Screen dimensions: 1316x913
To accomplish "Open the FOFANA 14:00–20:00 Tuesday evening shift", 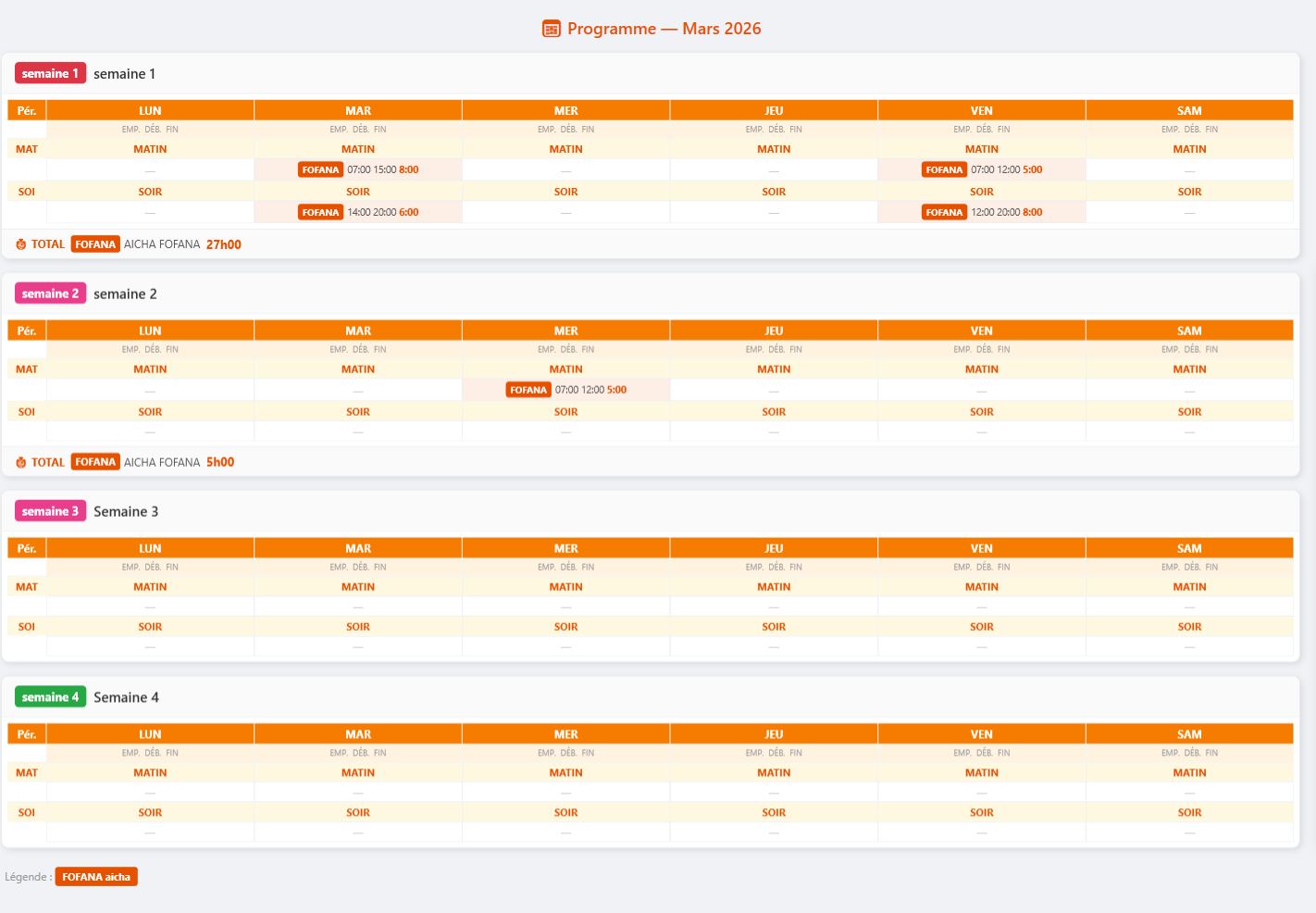I will [x=358, y=212].
